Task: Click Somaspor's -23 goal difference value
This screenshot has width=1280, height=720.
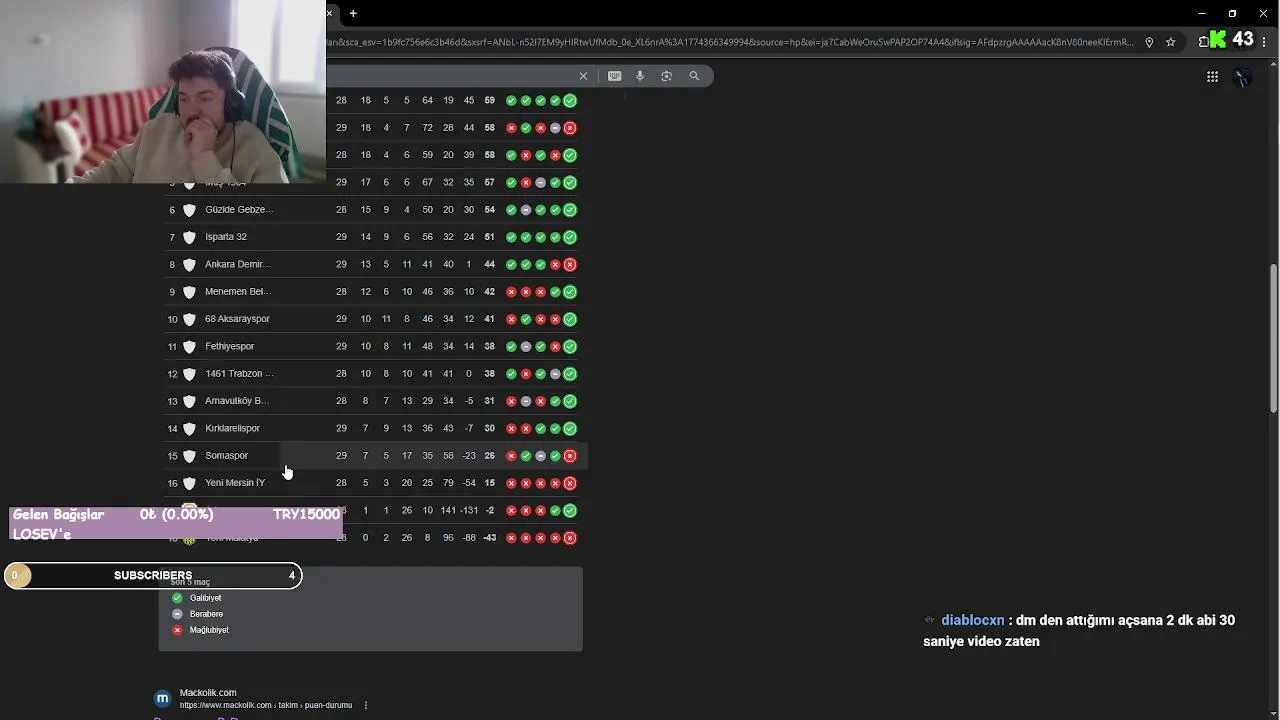Action: 468,456
